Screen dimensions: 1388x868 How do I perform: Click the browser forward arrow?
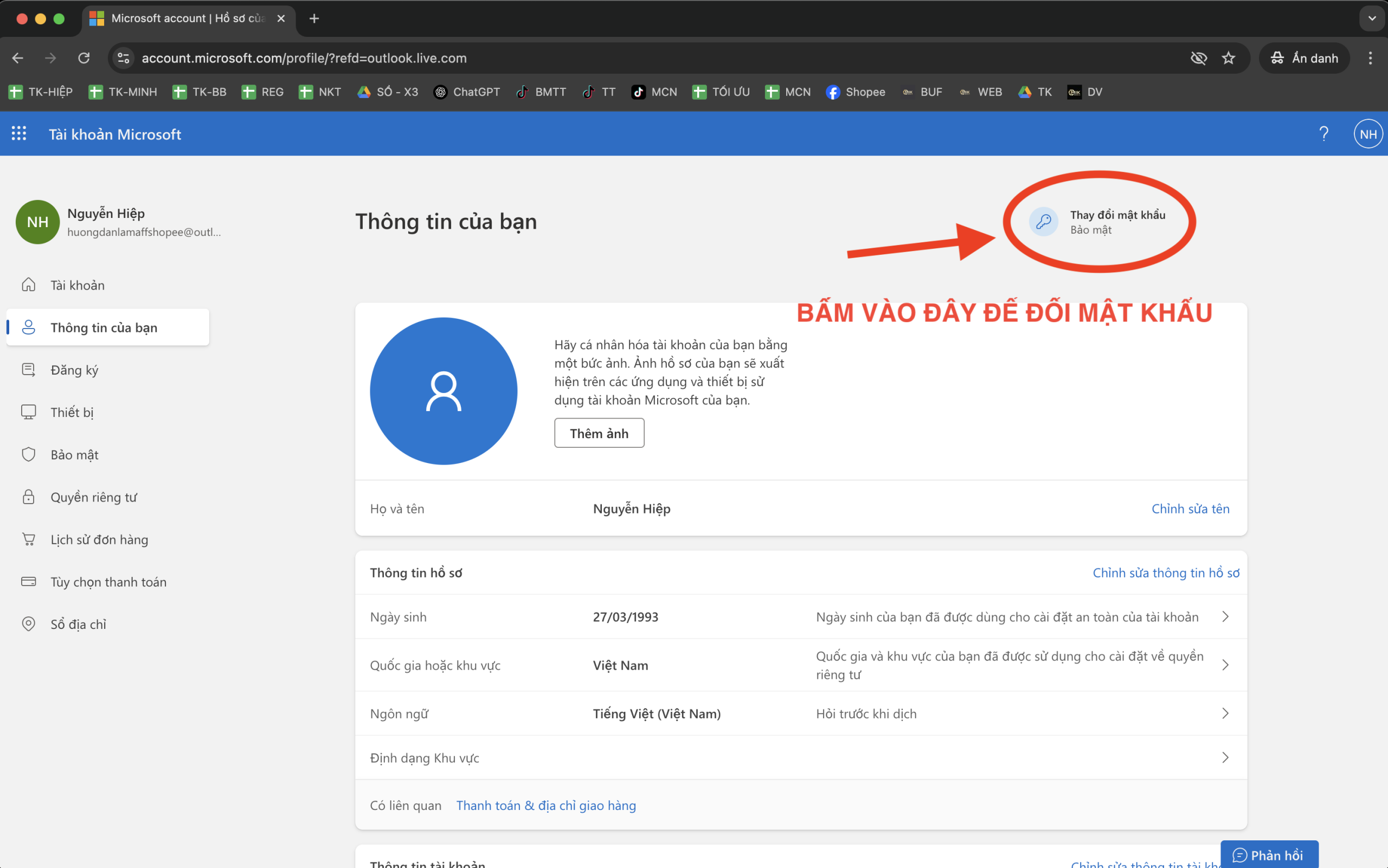[50, 58]
